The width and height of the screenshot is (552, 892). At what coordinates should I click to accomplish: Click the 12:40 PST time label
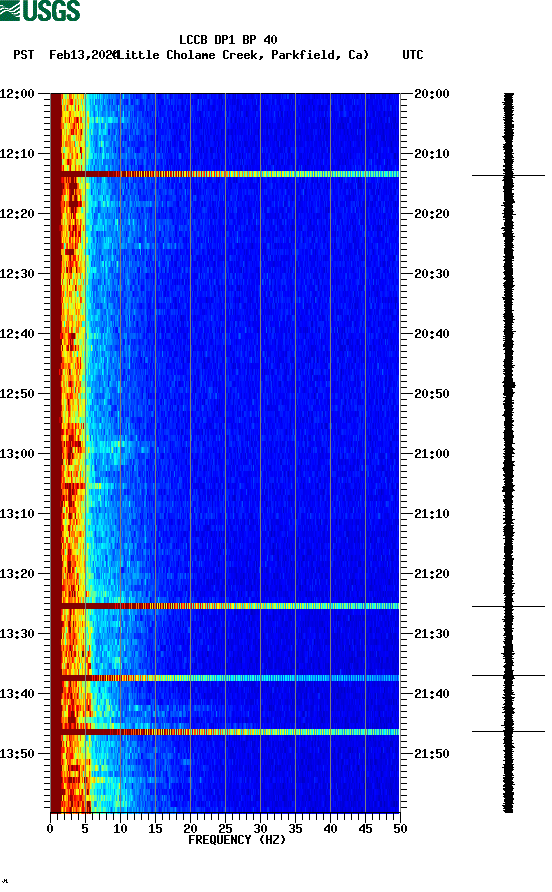pyautogui.click(x=17, y=334)
